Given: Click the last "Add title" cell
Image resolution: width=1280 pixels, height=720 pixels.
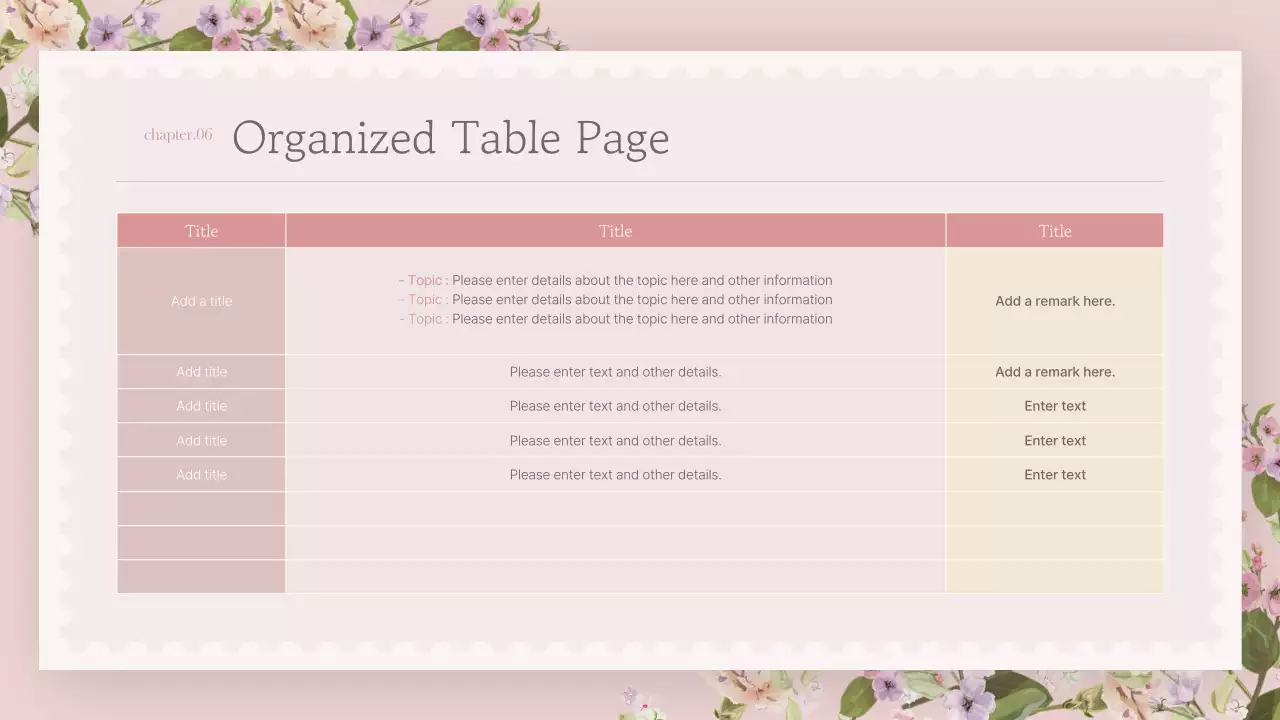Looking at the screenshot, I should [x=201, y=475].
